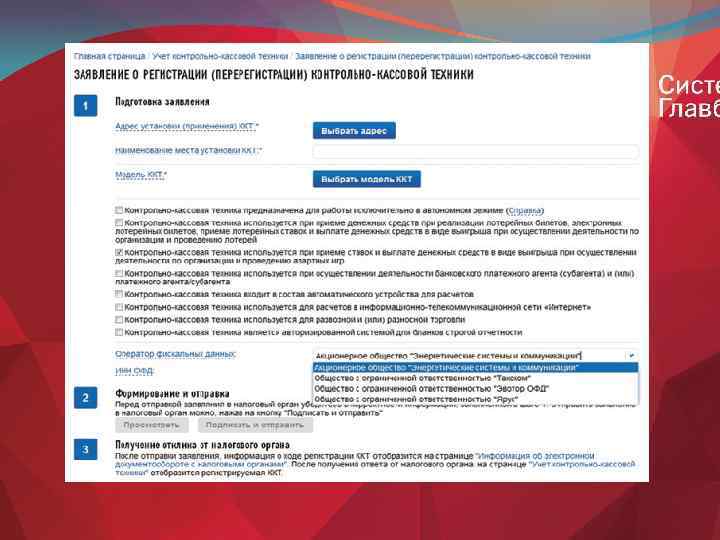This screenshot has height=540, width=720.
Task: Check the peddling trade (разносной торговли) checkbox
Action: click(119, 320)
